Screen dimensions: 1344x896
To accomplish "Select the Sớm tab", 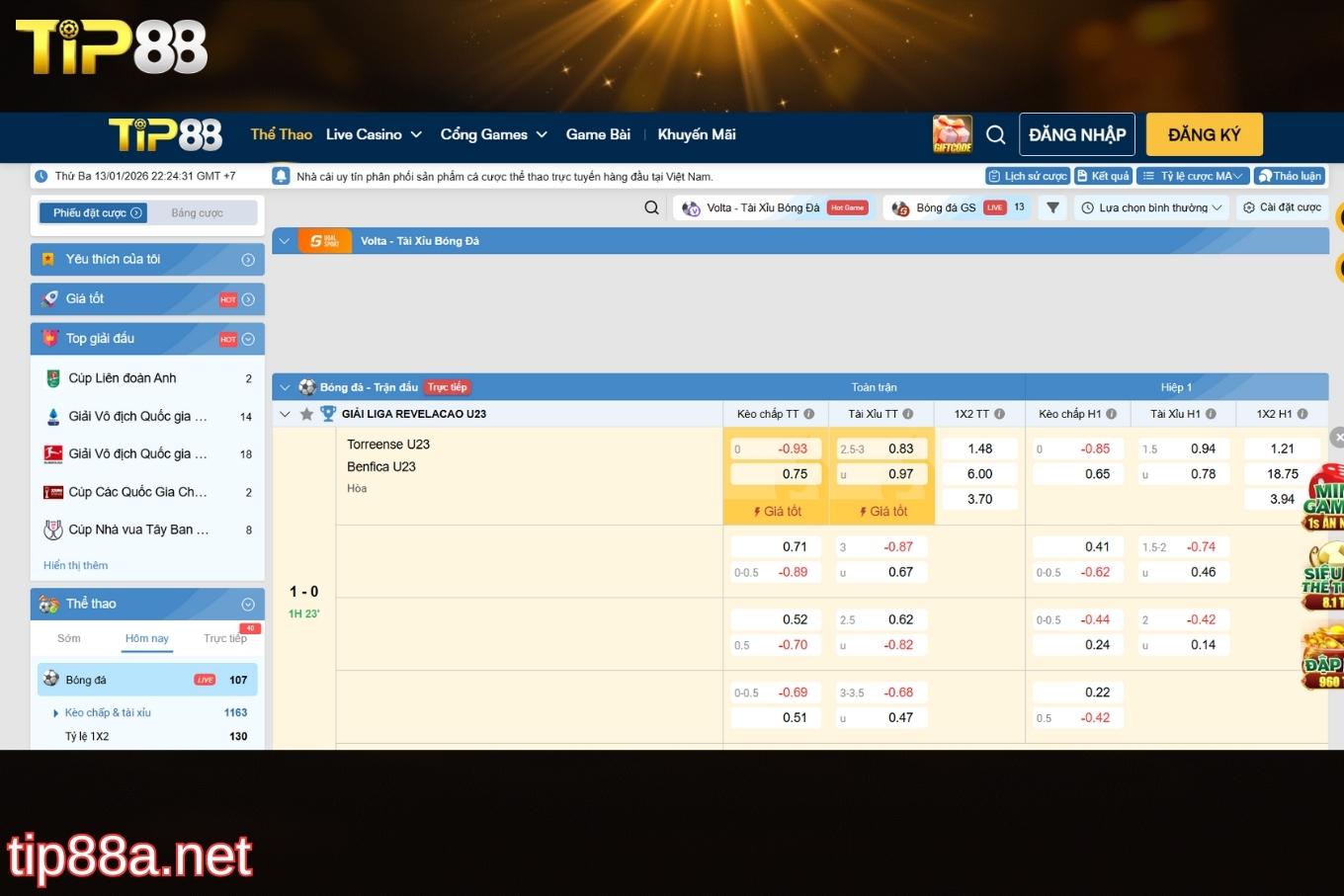I will 69,638.
